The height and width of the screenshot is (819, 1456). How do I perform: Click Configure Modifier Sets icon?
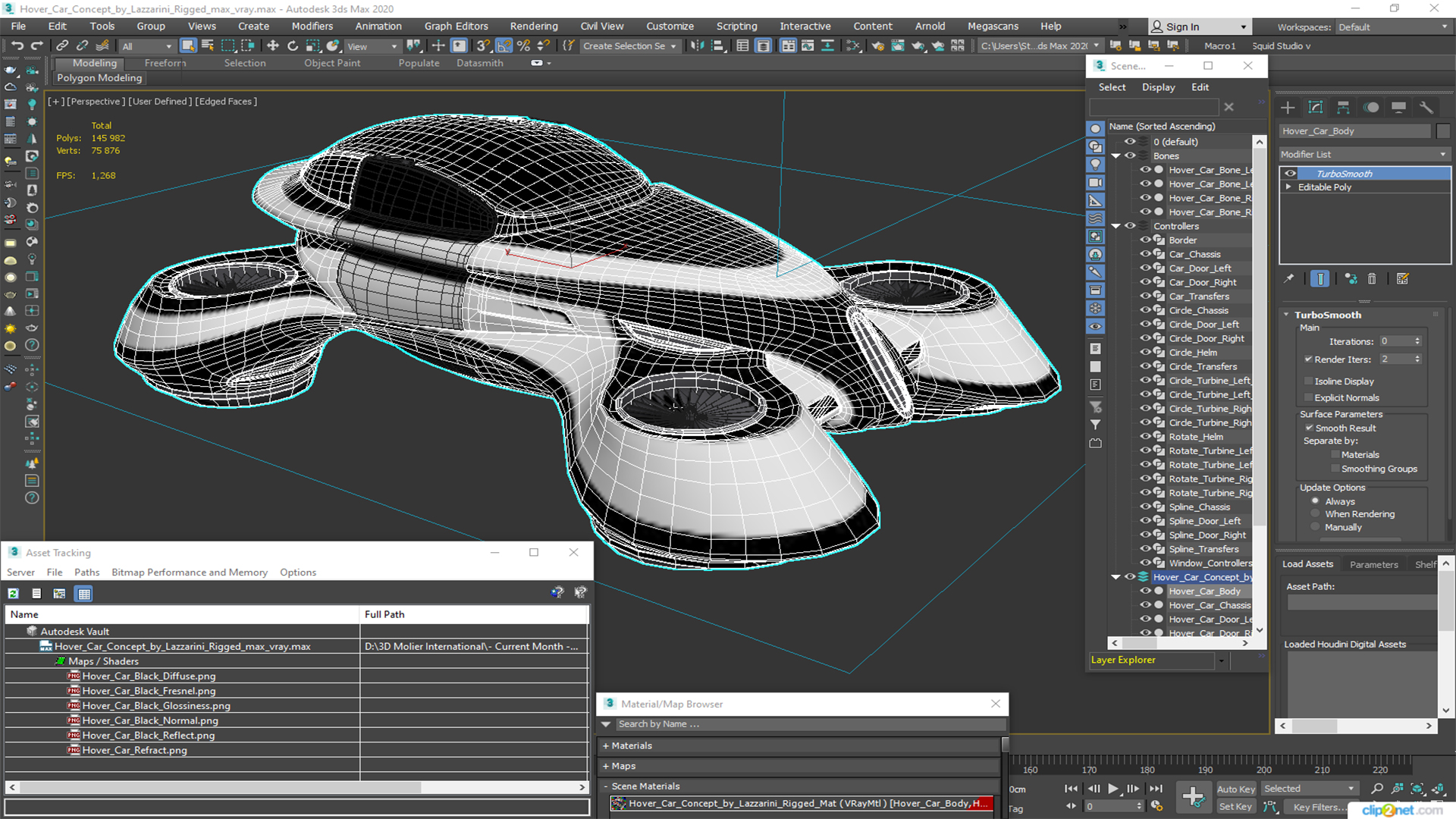pos(1402,279)
